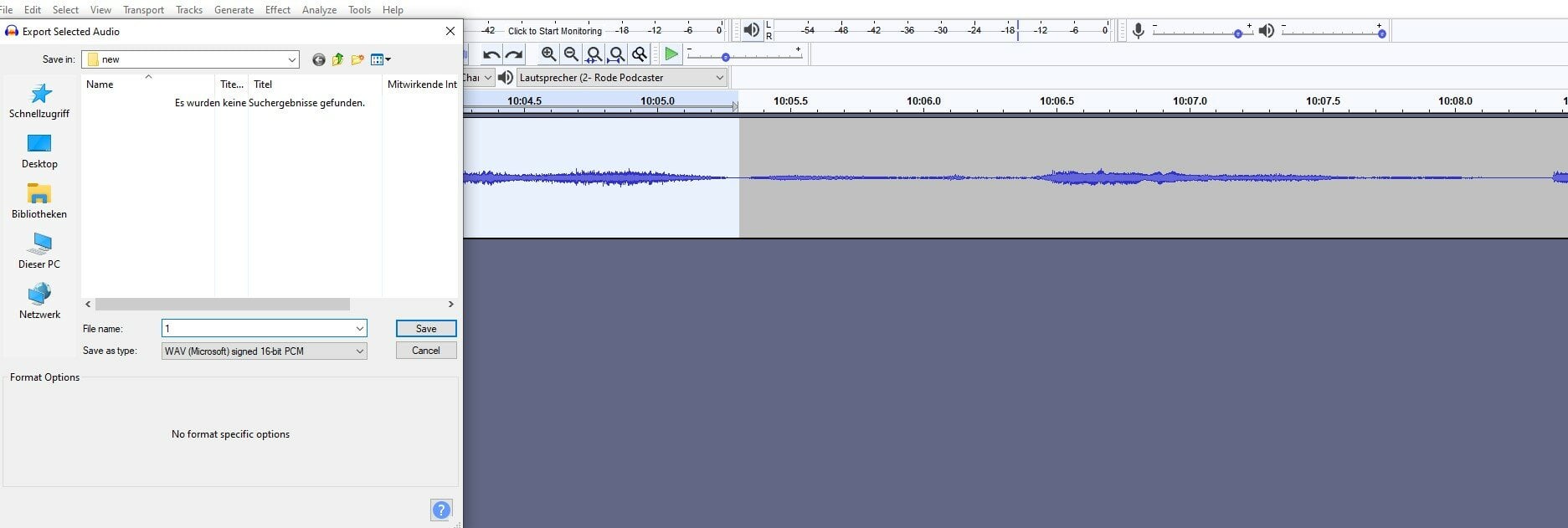Screen dimensions: 1568x528
Task: Click speaker icon next to Lautsprecher device dropdown
Action: coord(505,78)
